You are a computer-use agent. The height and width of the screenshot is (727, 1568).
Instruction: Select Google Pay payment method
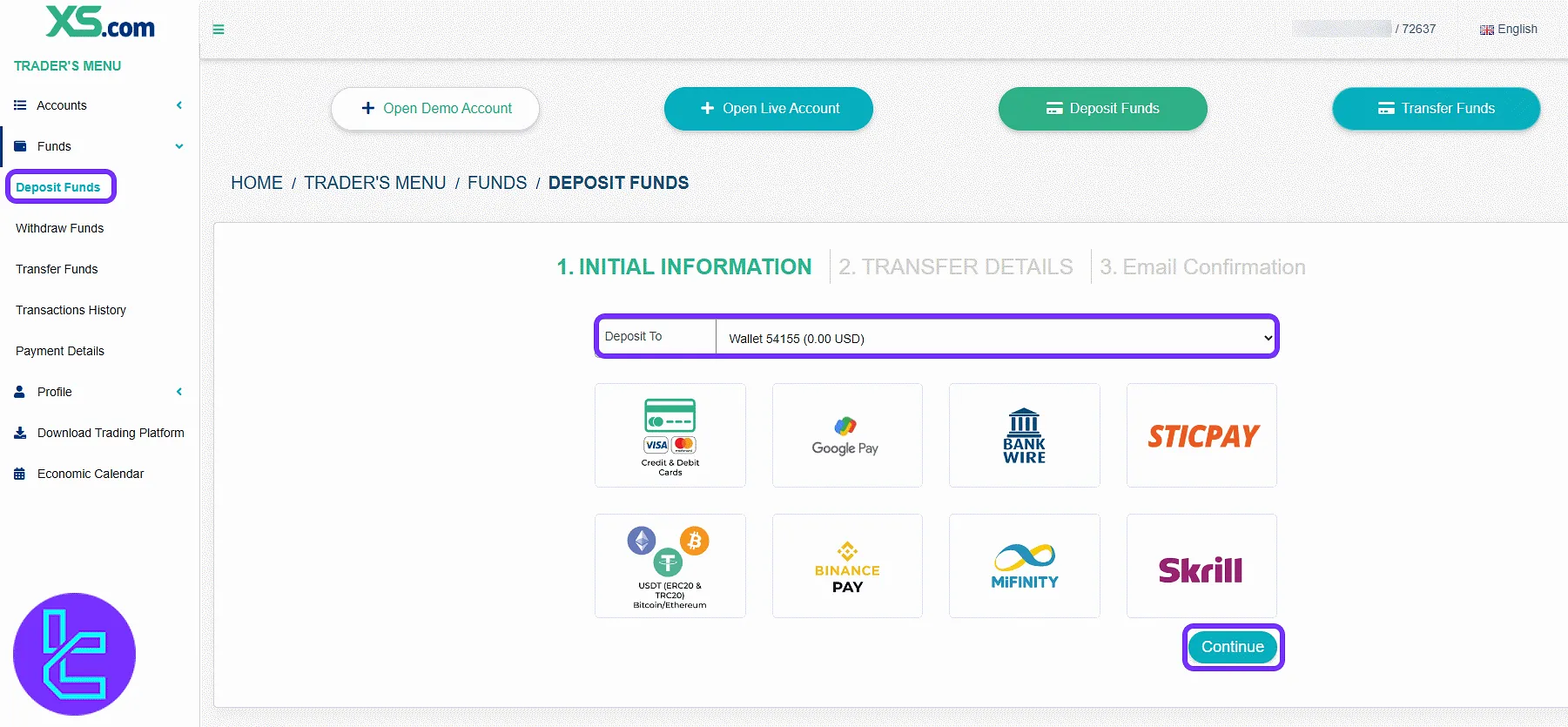point(847,435)
